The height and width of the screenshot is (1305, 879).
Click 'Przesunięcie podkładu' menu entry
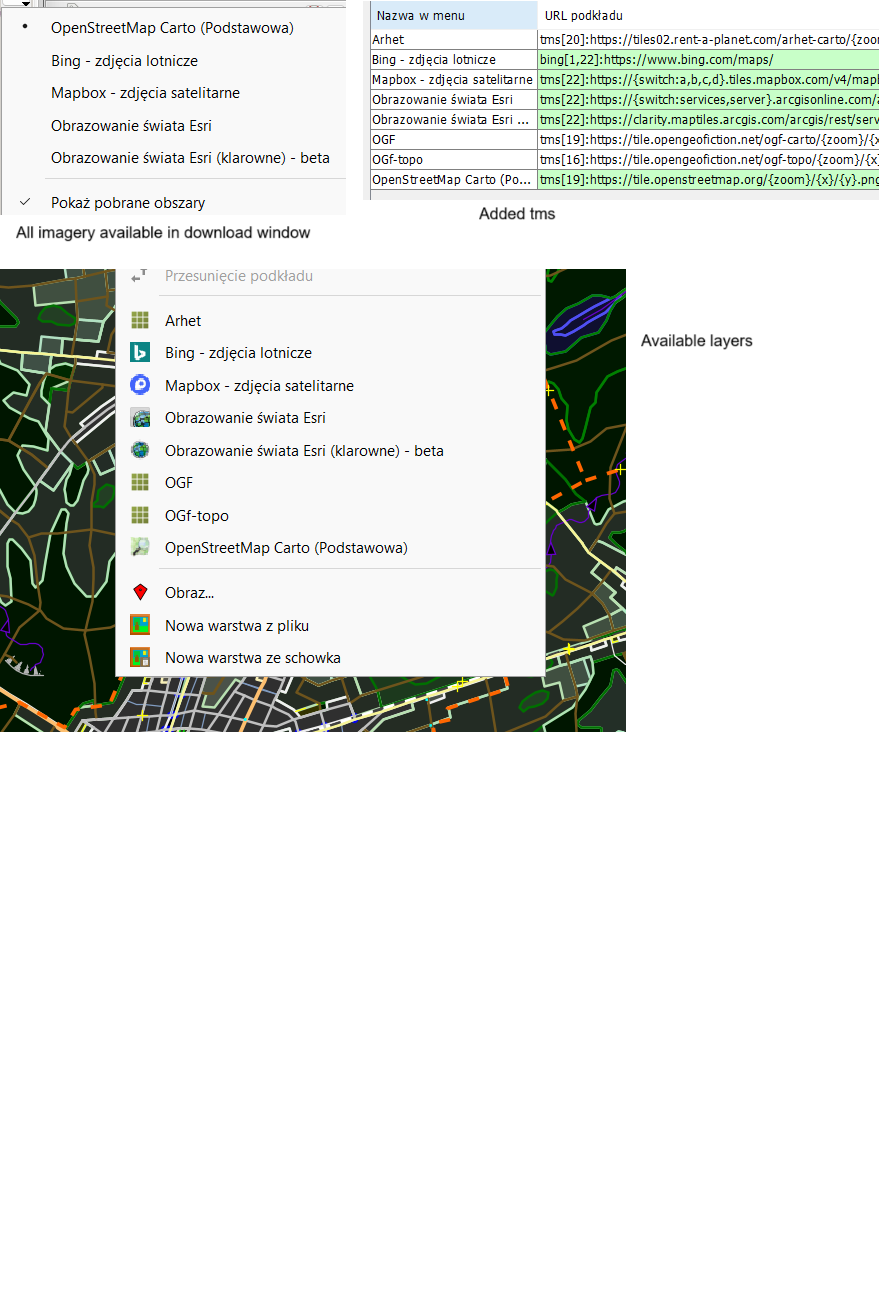coord(238,276)
